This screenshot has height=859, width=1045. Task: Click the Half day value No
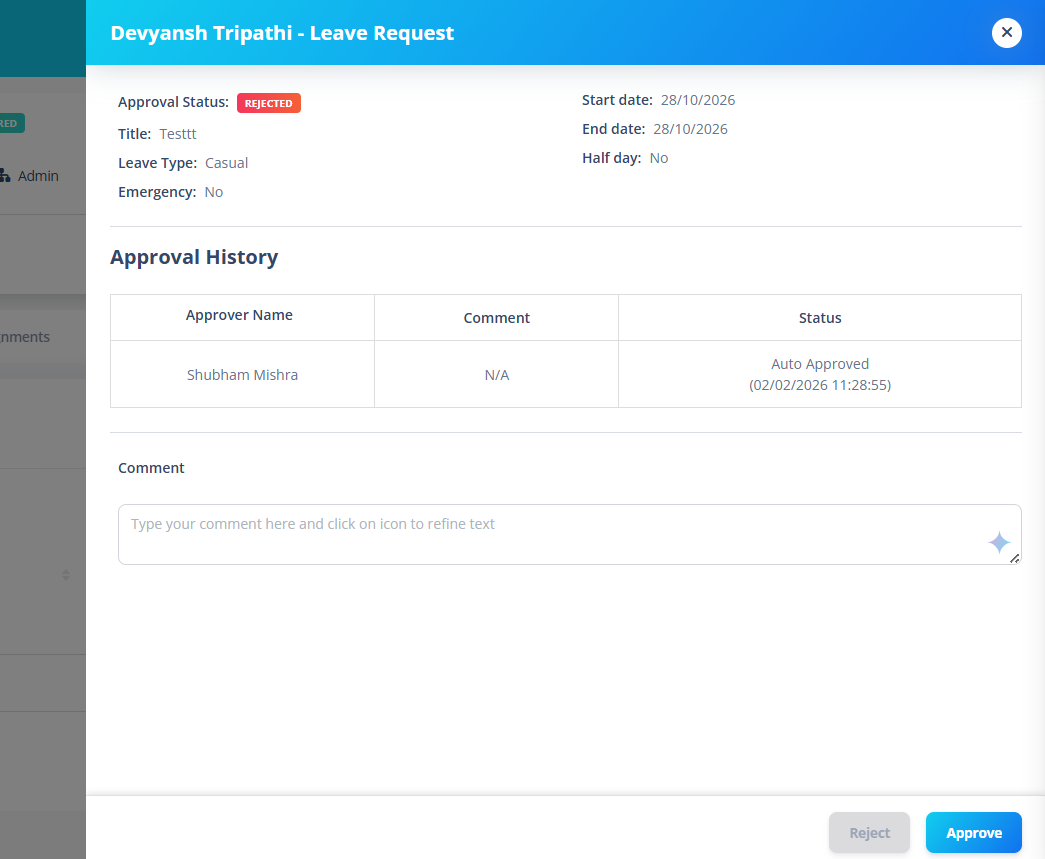658,158
